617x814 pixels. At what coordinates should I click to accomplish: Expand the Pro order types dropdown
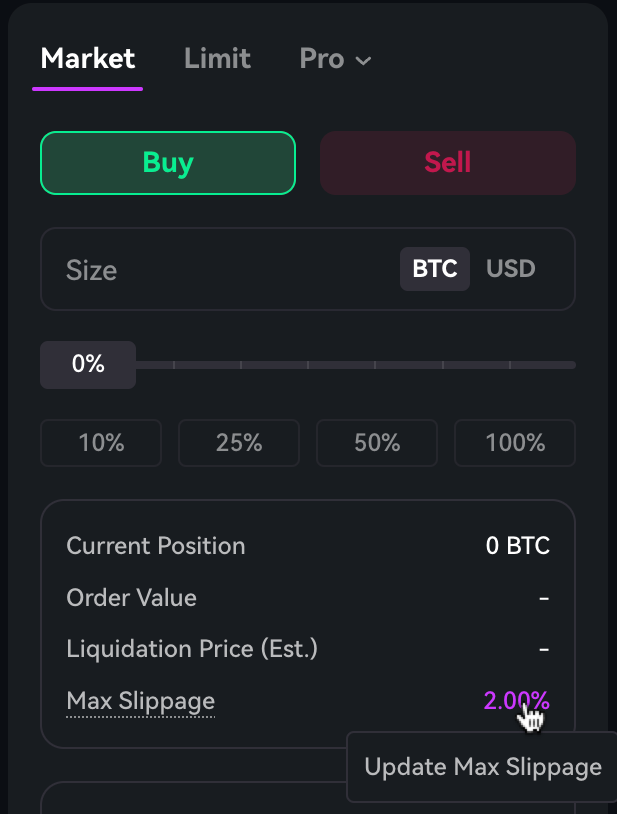coord(335,59)
